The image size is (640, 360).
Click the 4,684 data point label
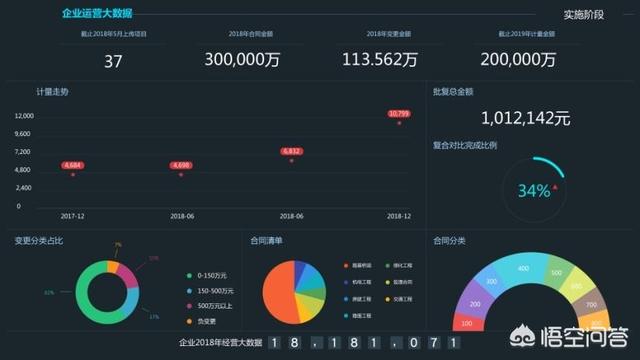[73, 165]
